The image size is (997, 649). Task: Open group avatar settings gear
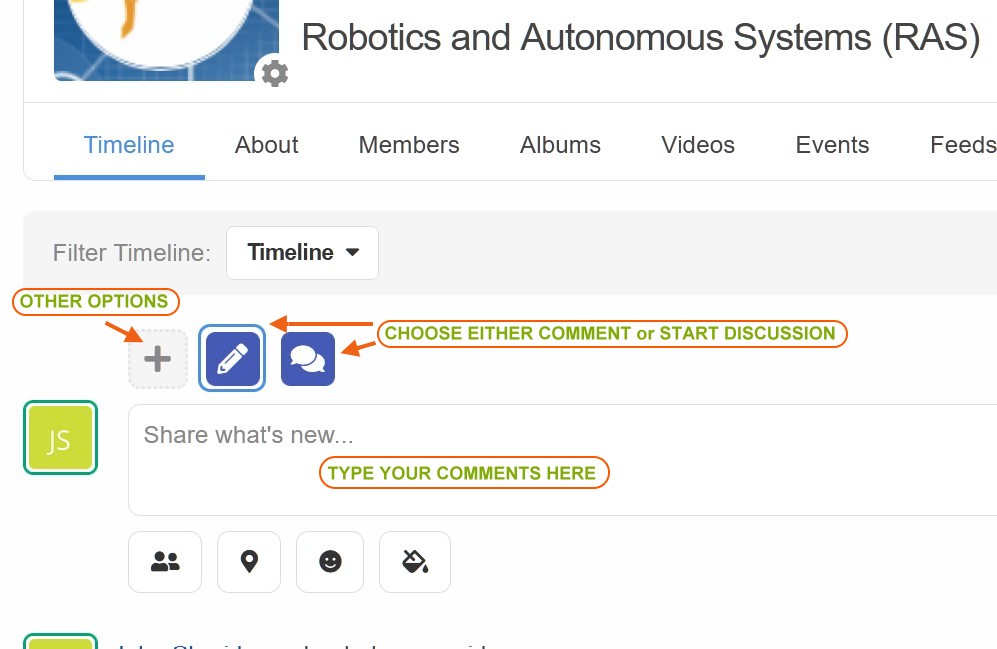click(x=274, y=73)
